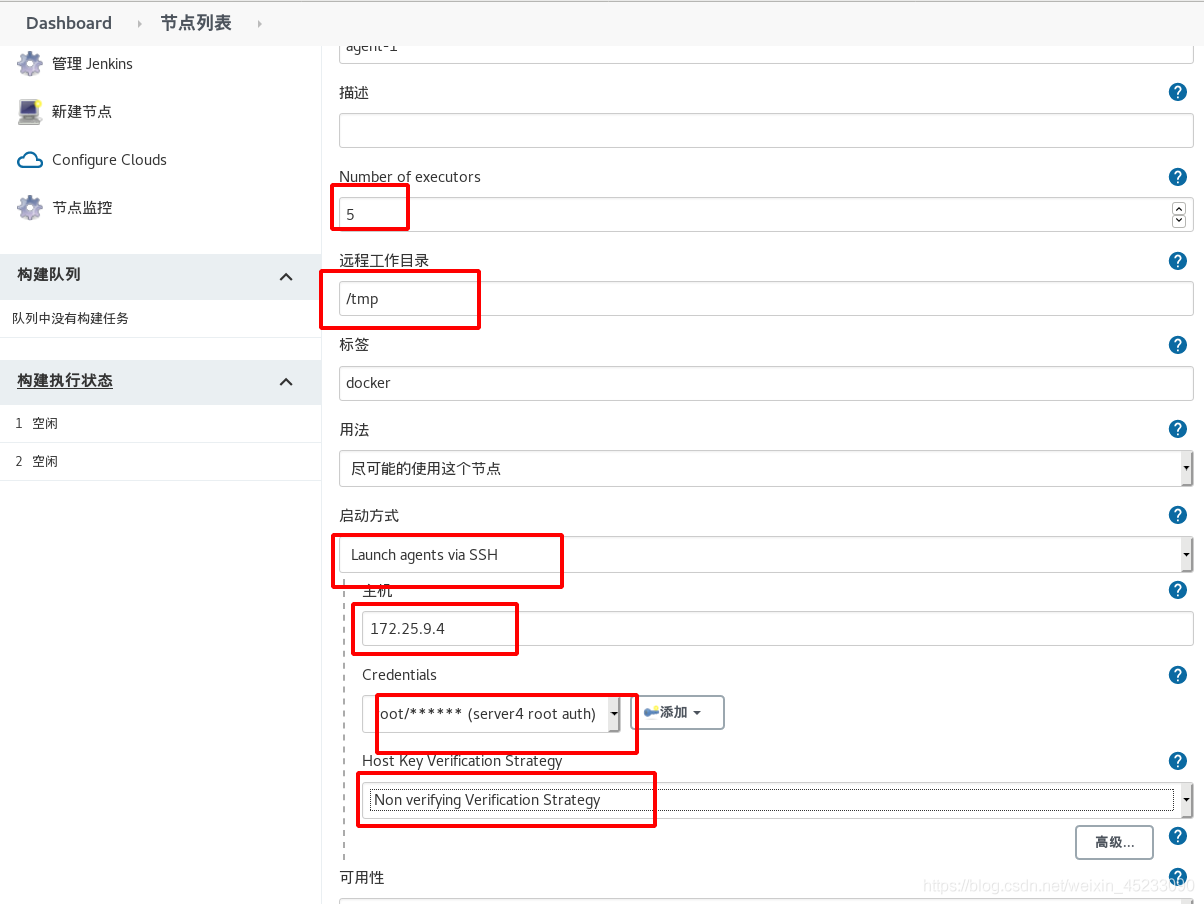
Task: Open 节点监控 link
Action: click(x=82, y=208)
